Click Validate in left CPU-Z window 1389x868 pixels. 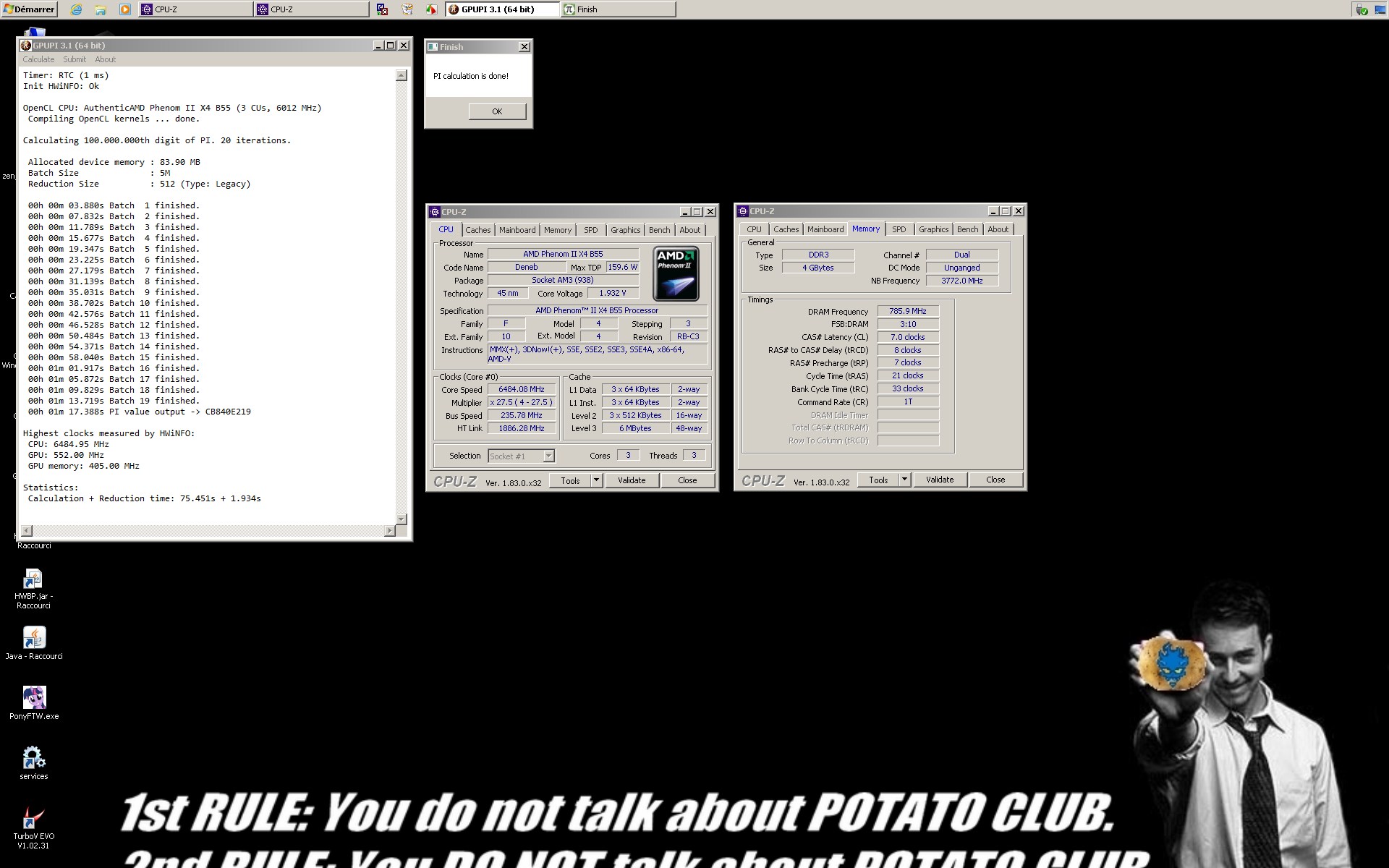(632, 480)
